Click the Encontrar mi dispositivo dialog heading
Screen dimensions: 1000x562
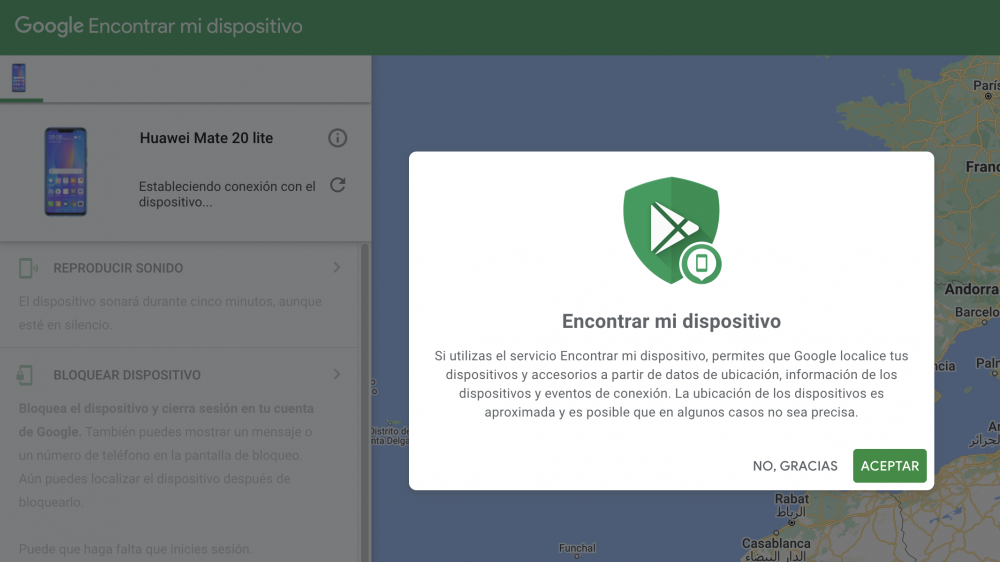(x=671, y=321)
